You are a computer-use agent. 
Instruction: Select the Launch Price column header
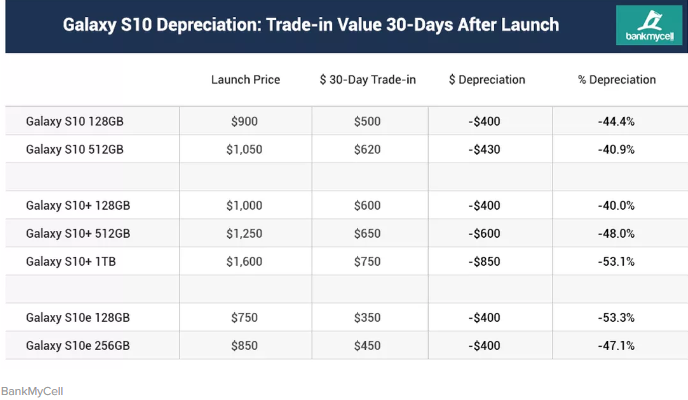coord(245,80)
